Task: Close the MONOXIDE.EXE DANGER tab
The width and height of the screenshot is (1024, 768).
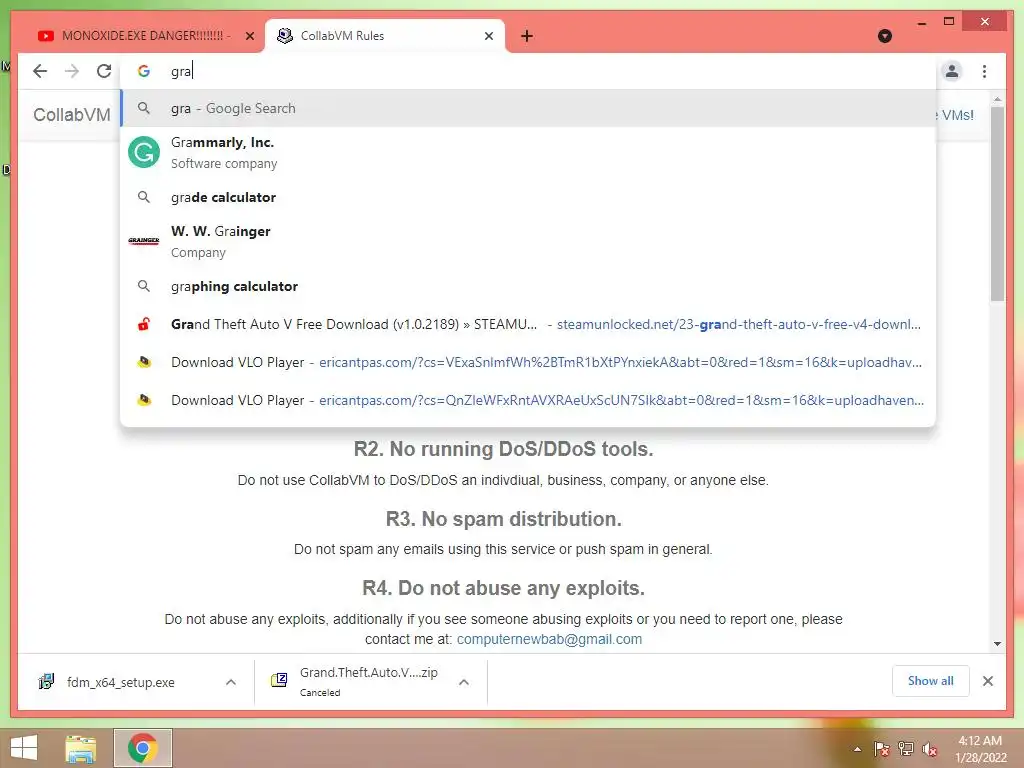Action: (x=249, y=36)
